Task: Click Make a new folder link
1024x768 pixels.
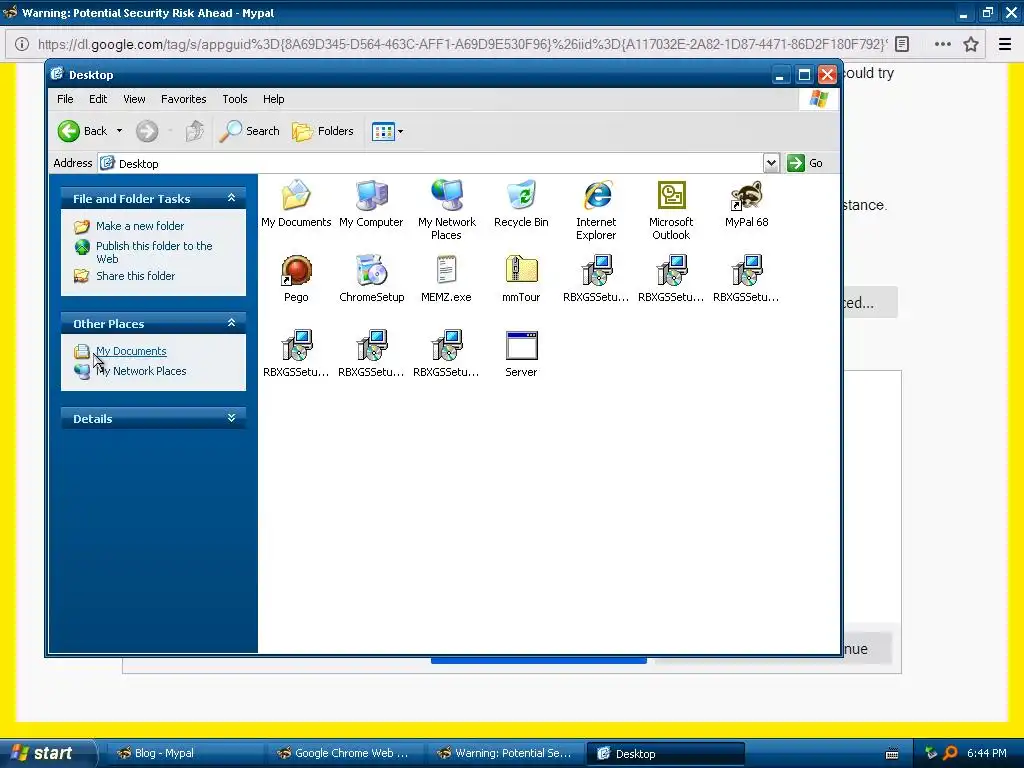Action: [x=140, y=226]
